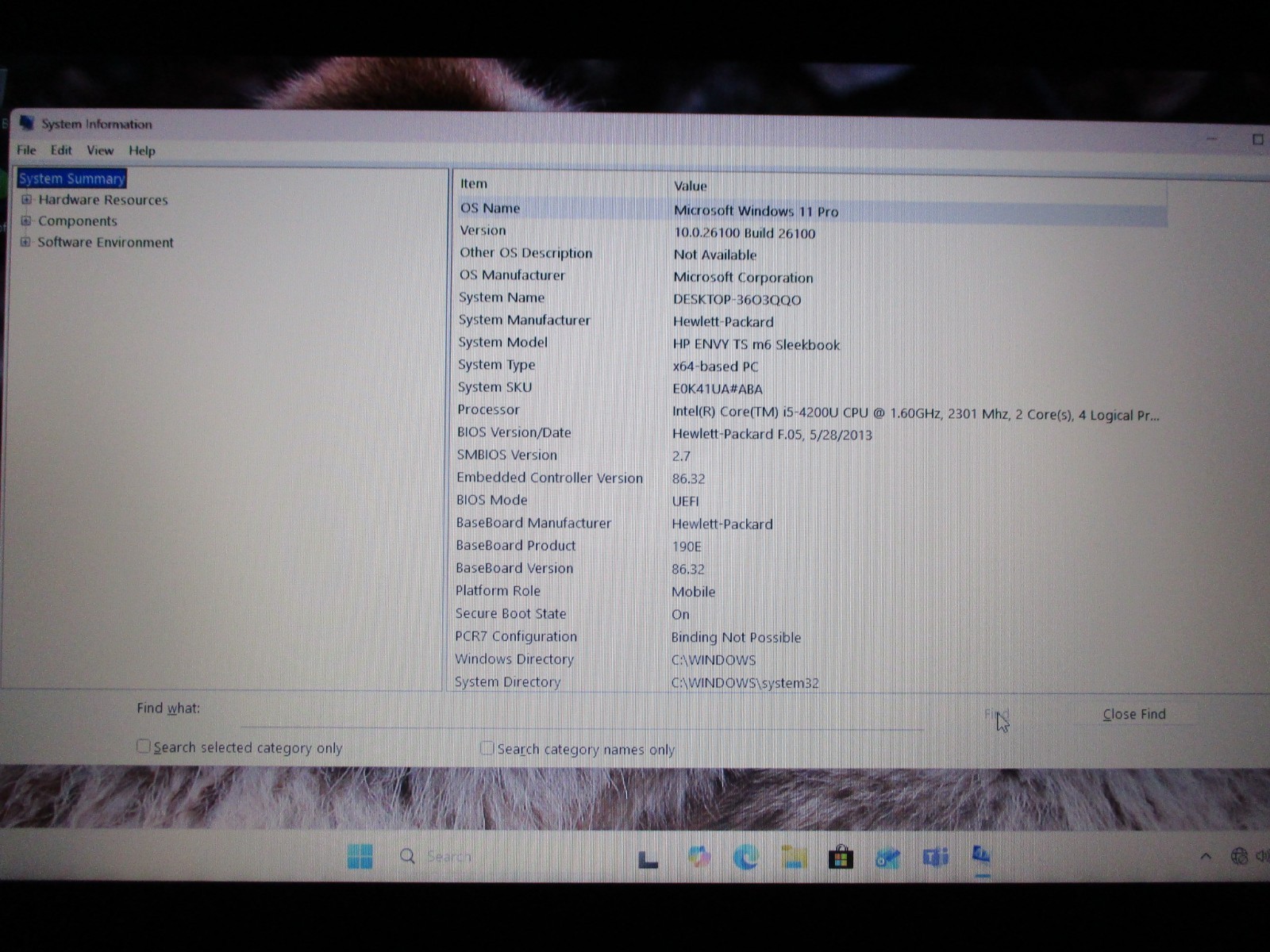Show hidden system tray icons
Image resolution: width=1270 pixels, height=952 pixels.
pyautogui.click(x=1206, y=856)
